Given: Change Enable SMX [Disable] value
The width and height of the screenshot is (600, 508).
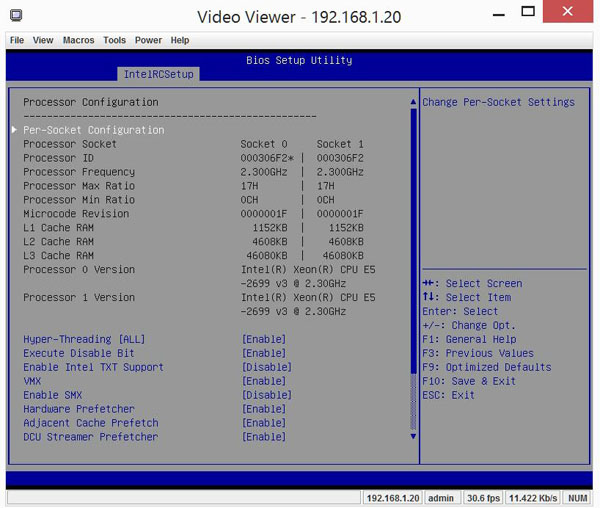Looking at the screenshot, I should (x=267, y=395).
